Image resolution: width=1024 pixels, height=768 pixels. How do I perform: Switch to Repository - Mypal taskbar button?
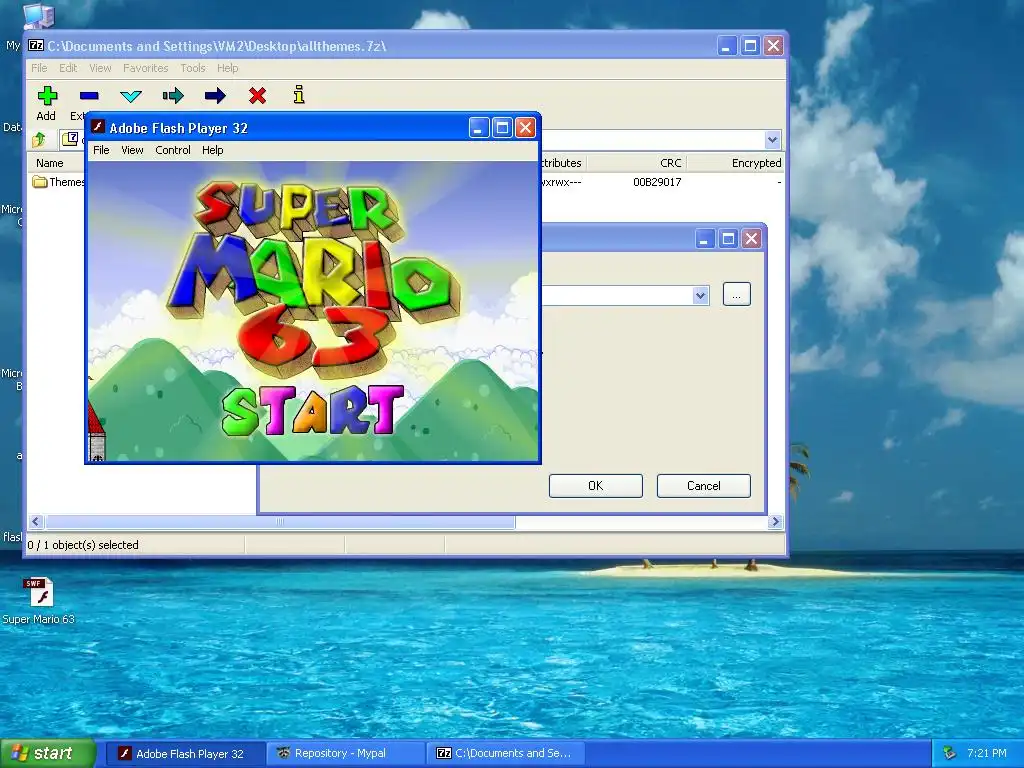point(345,754)
